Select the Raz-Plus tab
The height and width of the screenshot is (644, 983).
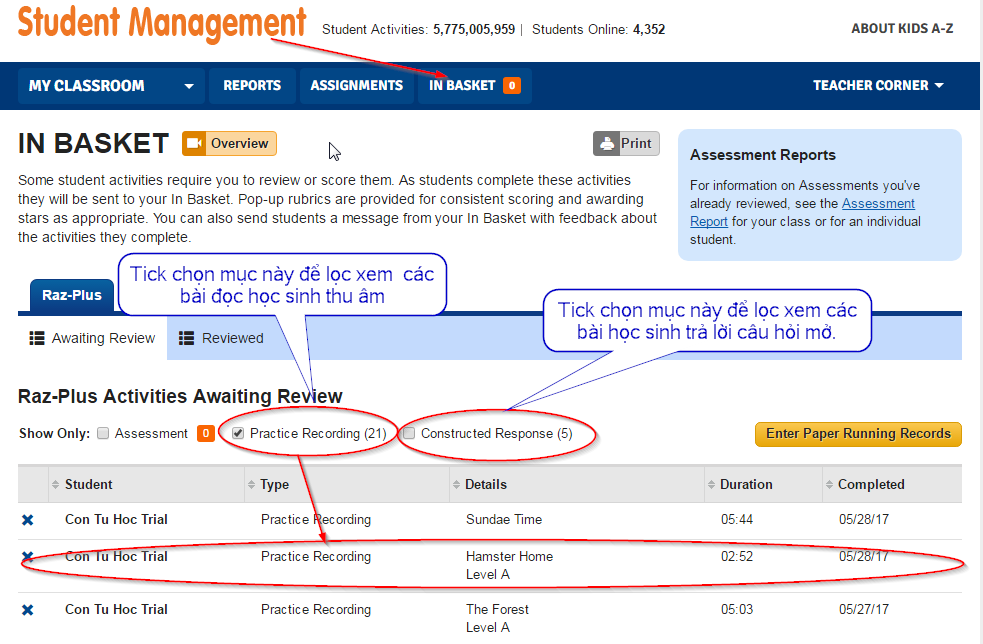(72, 295)
